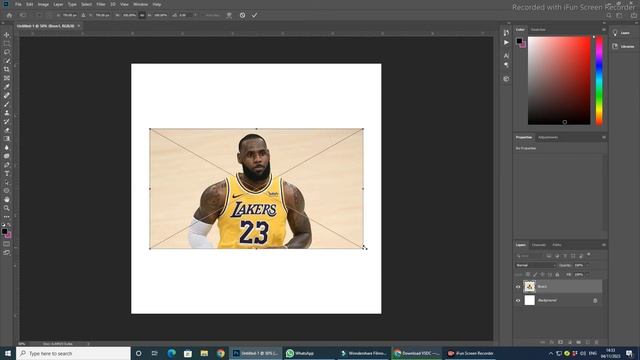Toggle layer filtering switch in Layers panel
This screenshot has width=640, height=360.
(589, 255)
